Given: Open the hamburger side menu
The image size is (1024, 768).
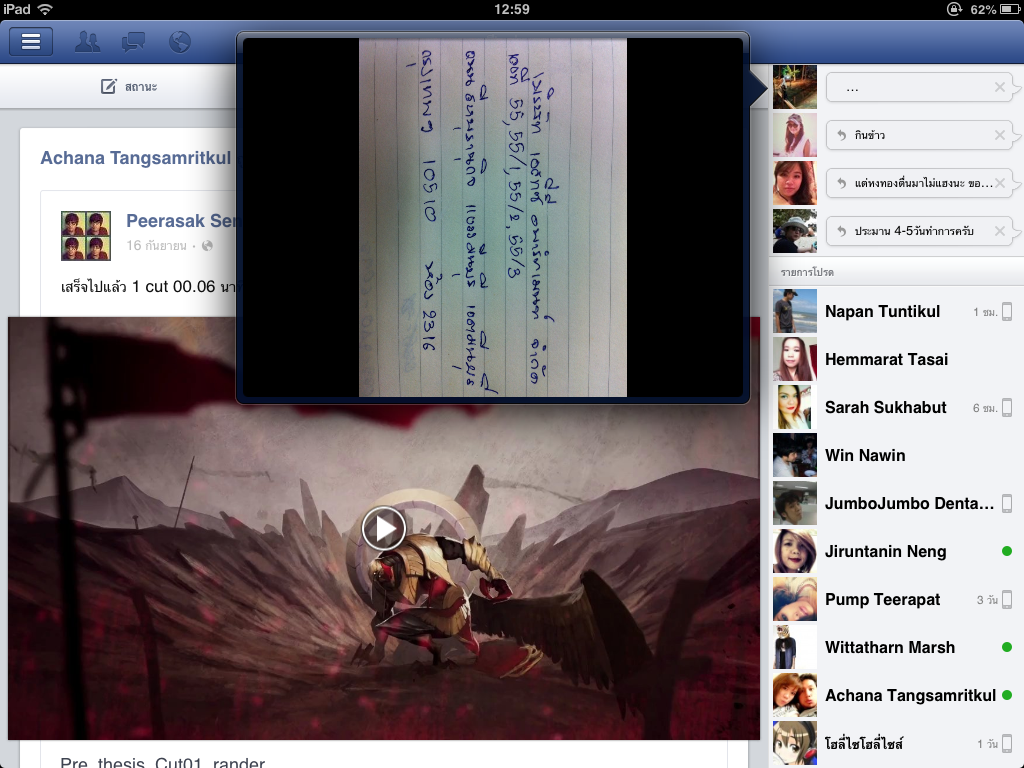Looking at the screenshot, I should tap(31, 42).
